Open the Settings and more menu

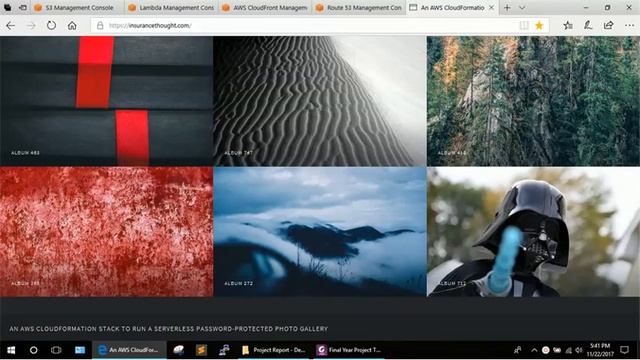pyautogui.click(x=629, y=26)
